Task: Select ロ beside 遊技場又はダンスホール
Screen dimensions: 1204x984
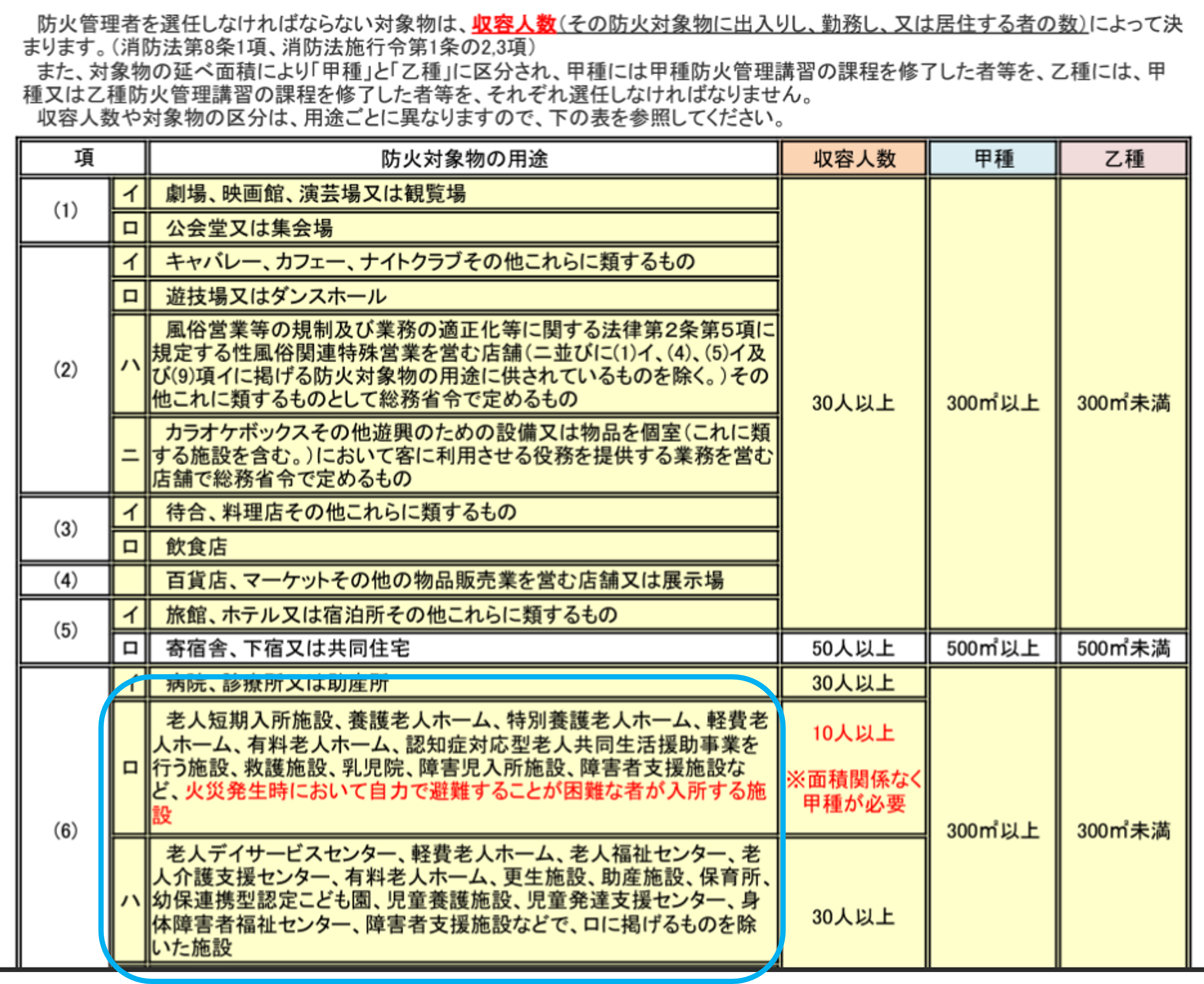Action: 130,296
